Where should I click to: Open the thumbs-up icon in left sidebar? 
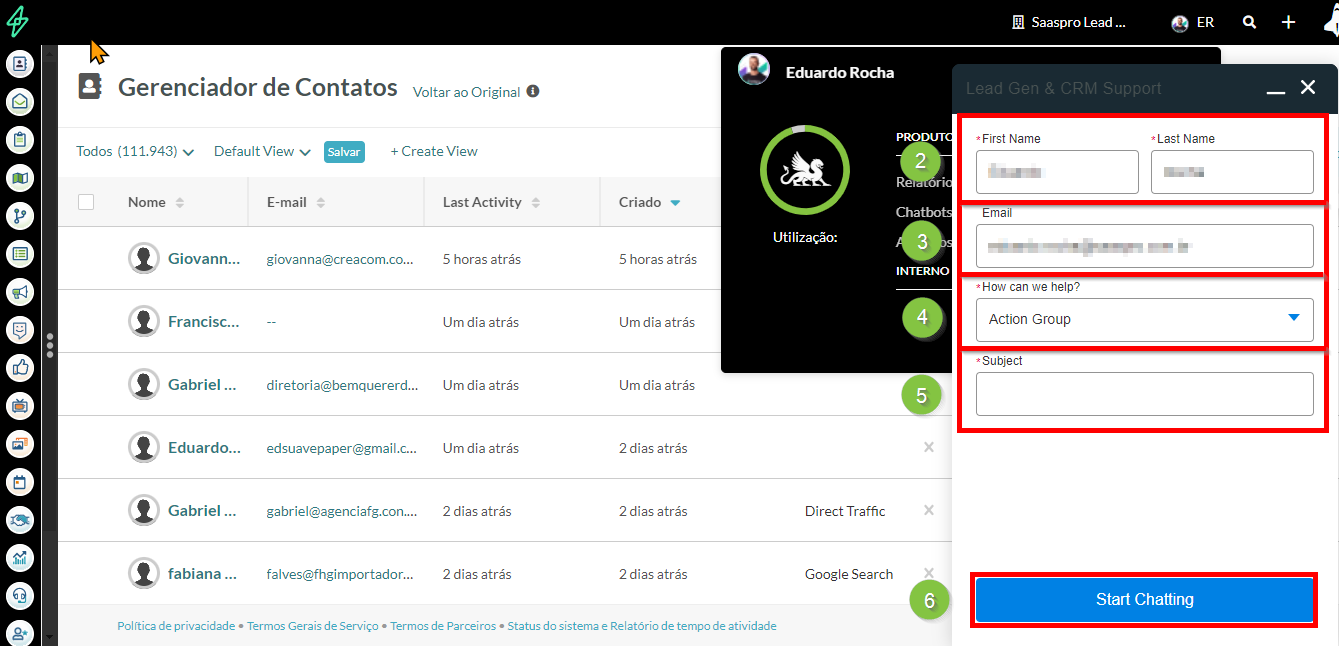point(20,368)
